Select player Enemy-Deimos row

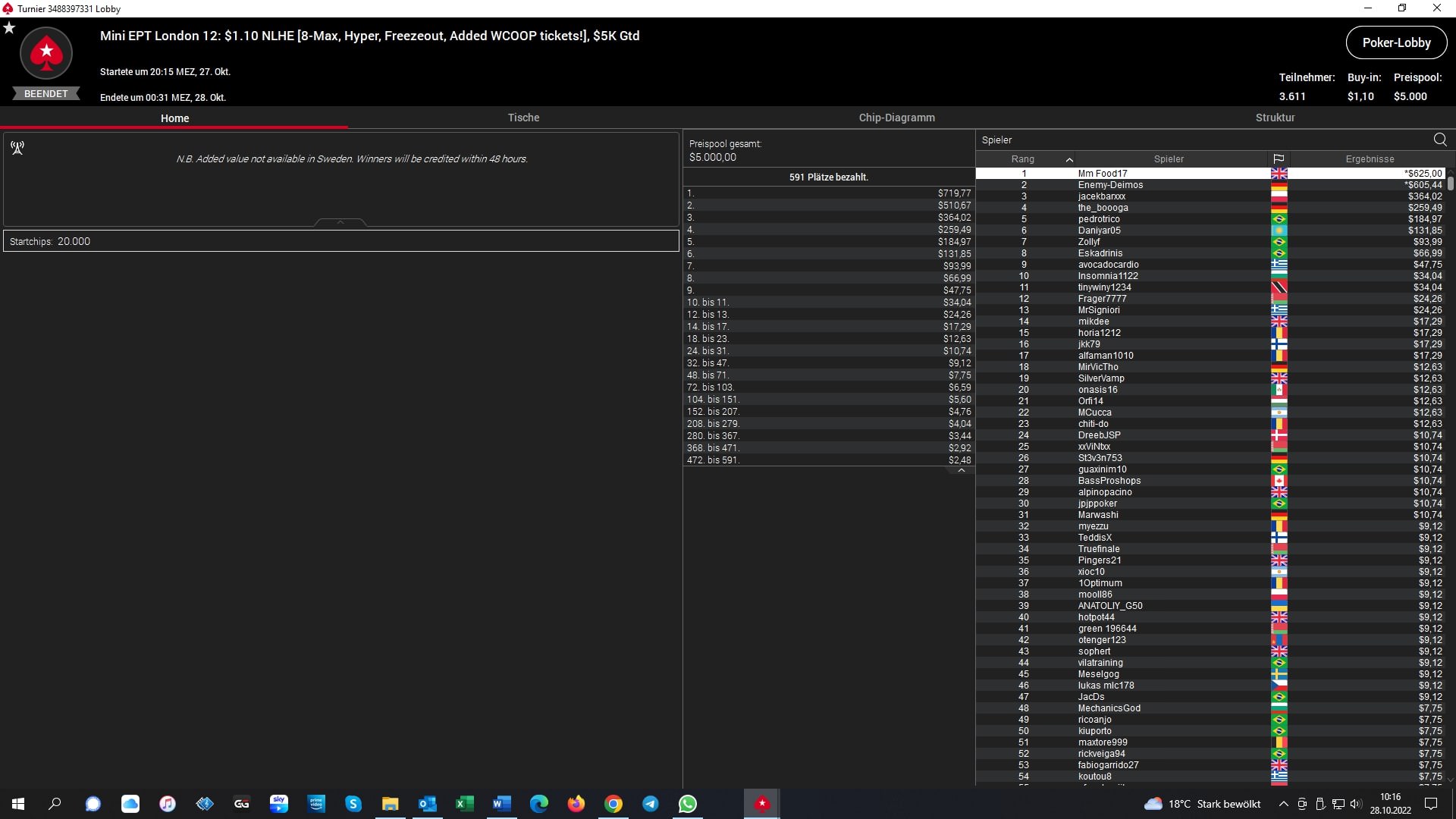[x=1110, y=185]
